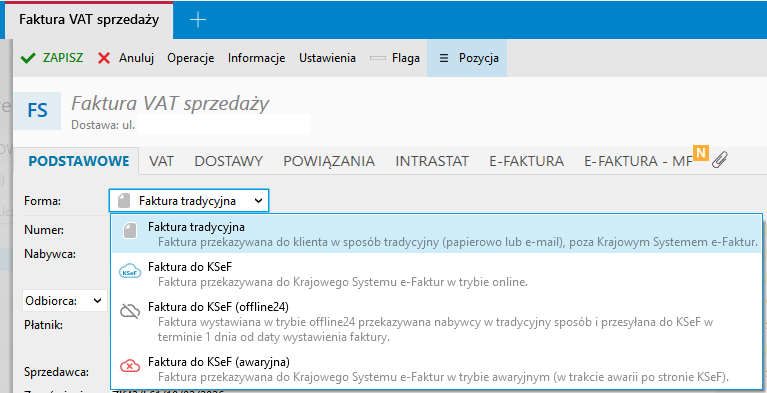This screenshot has height=393, width=767.
Task: Click the crossed-out cloud offline24 icon
Action: click(x=130, y=310)
